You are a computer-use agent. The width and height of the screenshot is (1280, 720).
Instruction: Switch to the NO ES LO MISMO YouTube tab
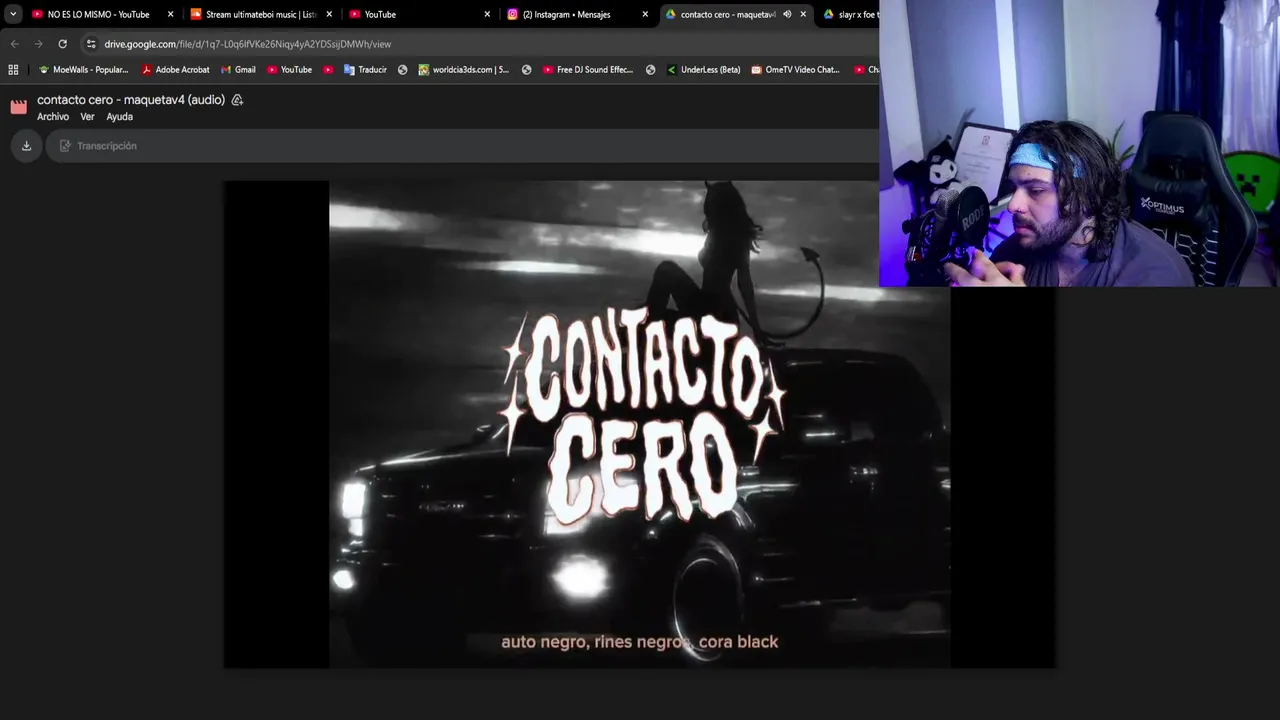(98, 14)
